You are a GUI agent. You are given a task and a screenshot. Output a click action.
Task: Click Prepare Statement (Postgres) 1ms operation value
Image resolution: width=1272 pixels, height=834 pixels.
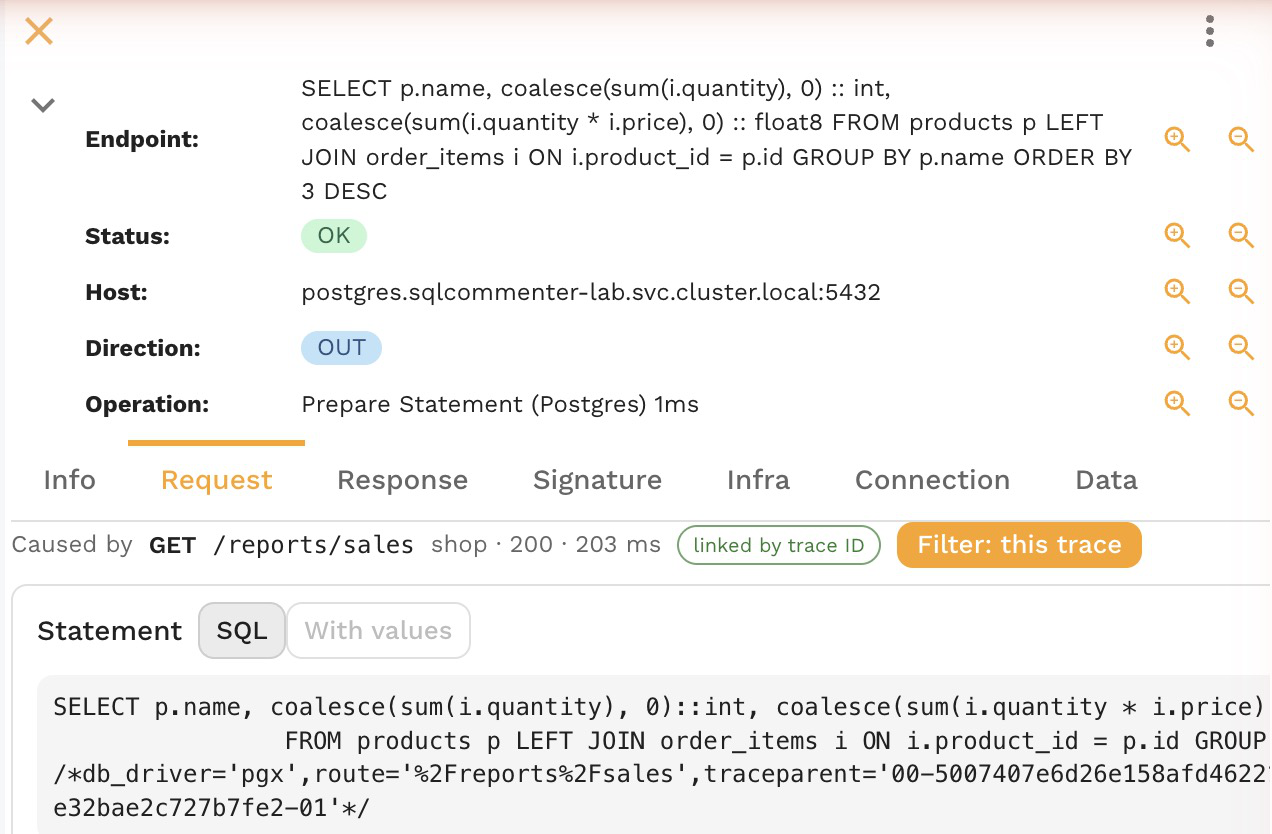point(500,405)
